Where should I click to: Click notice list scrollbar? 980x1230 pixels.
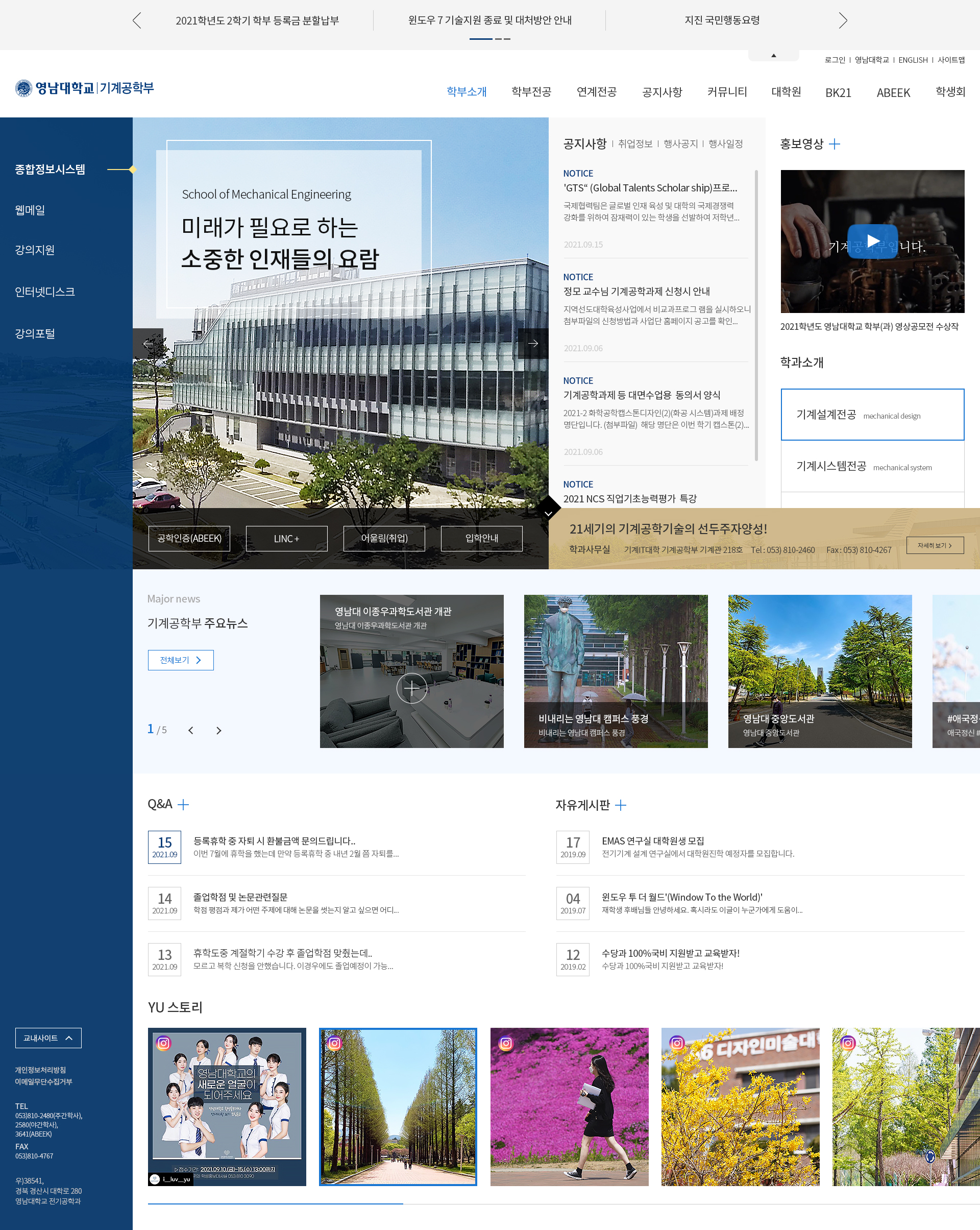click(x=756, y=316)
